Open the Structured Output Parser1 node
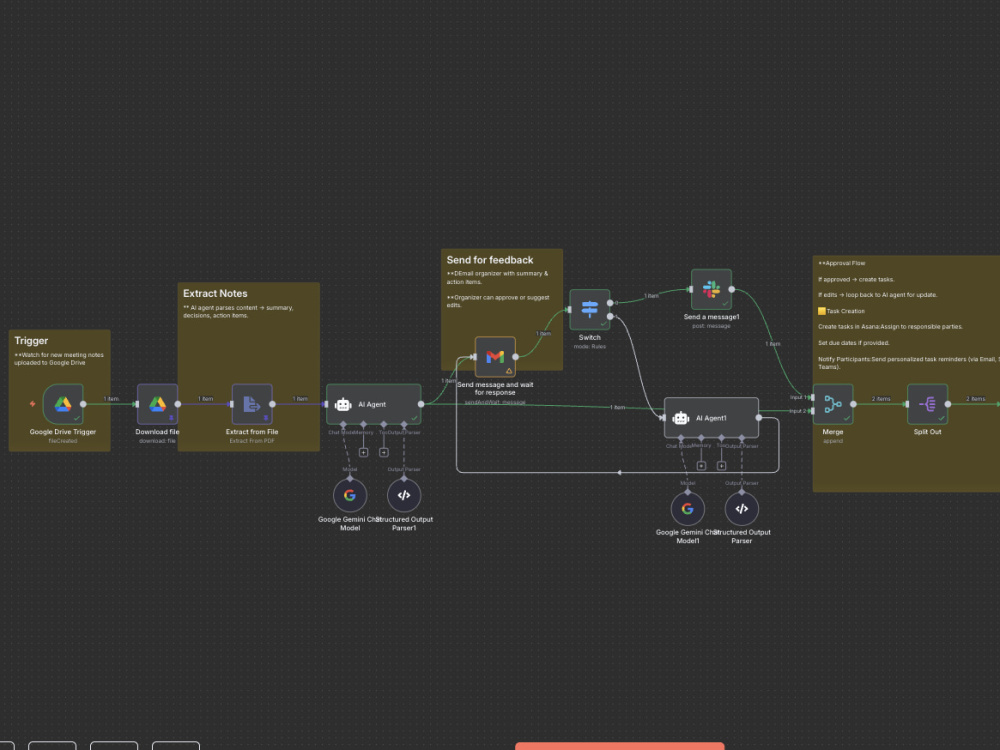Screen dimensions: 1000x750 click(x=404, y=495)
